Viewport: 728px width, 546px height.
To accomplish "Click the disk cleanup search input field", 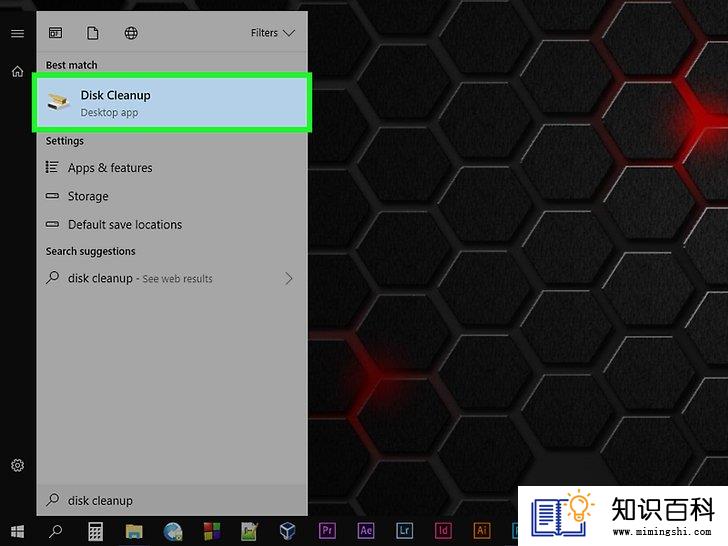I will (172, 500).
